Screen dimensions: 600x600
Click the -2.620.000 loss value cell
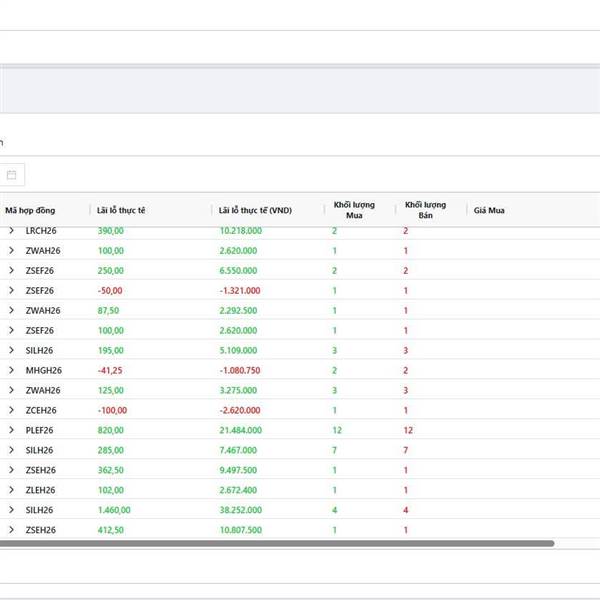tap(240, 410)
